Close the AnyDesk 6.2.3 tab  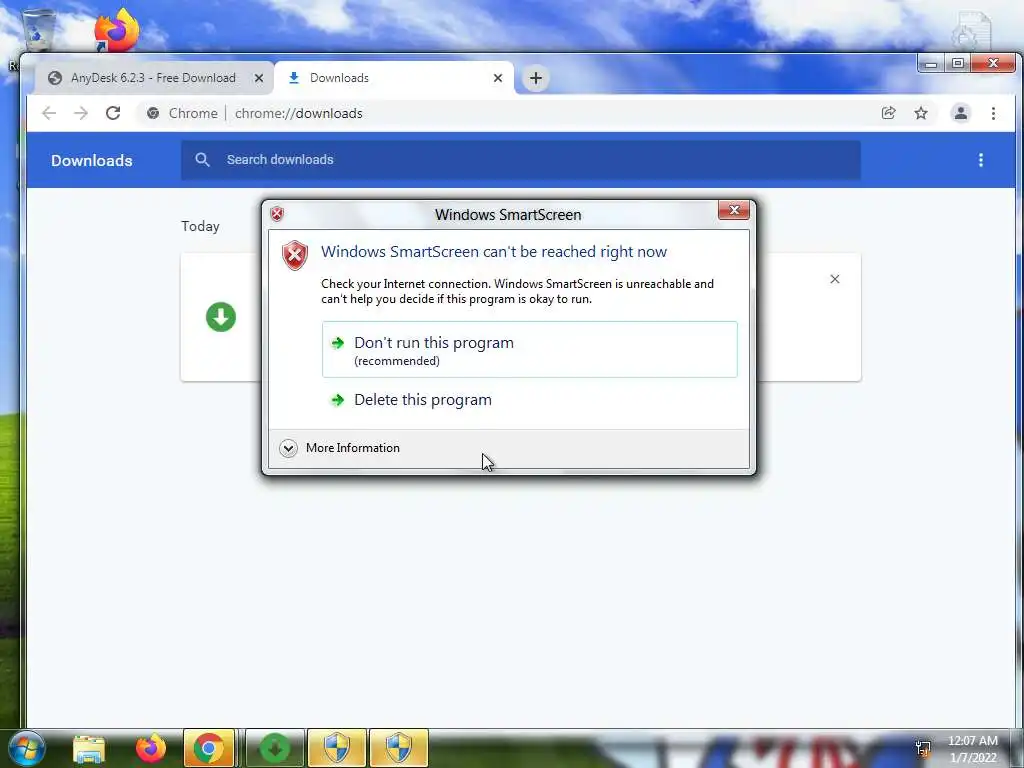(x=259, y=78)
